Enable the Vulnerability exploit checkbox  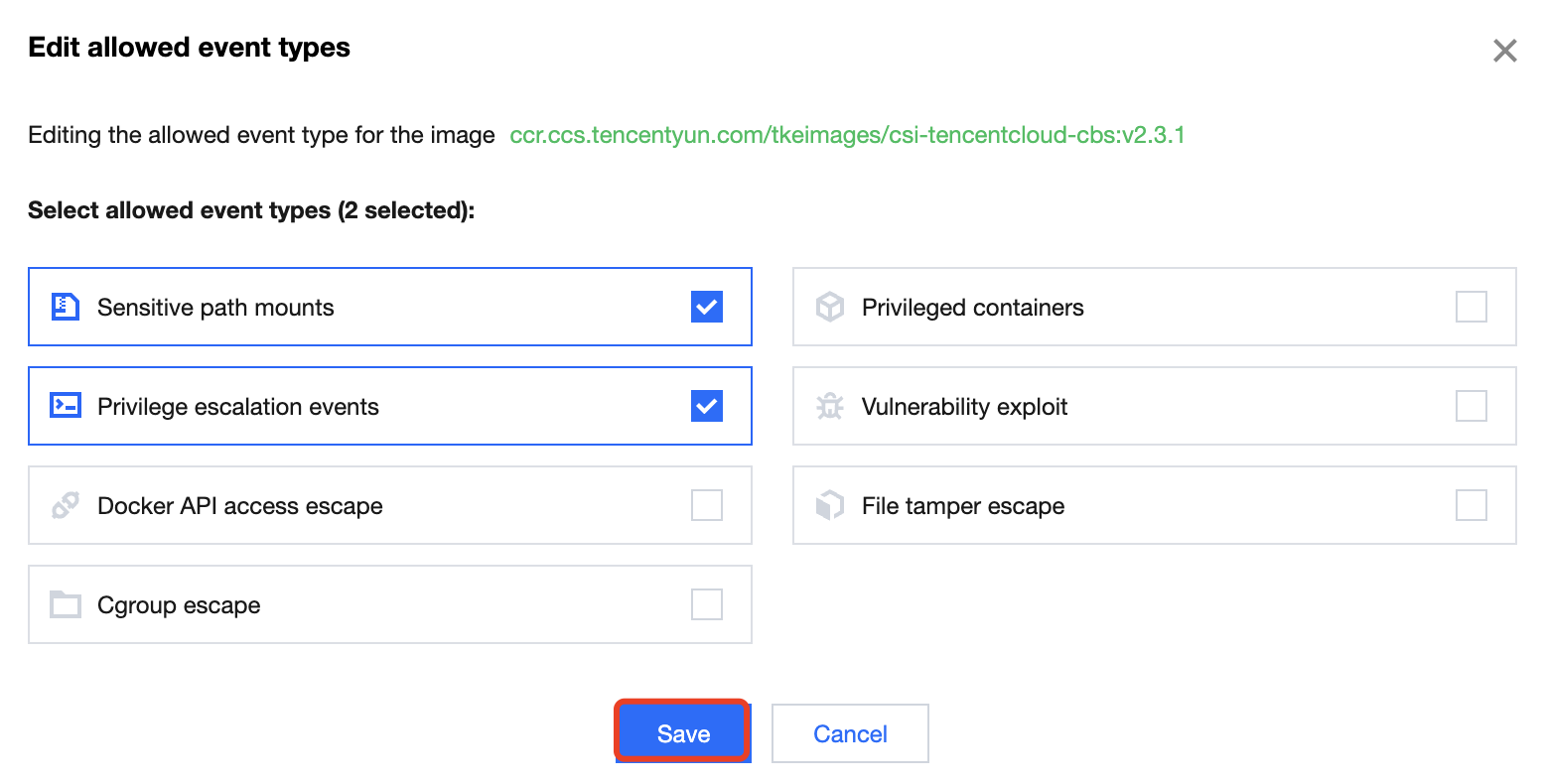(x=1472, y=406)
